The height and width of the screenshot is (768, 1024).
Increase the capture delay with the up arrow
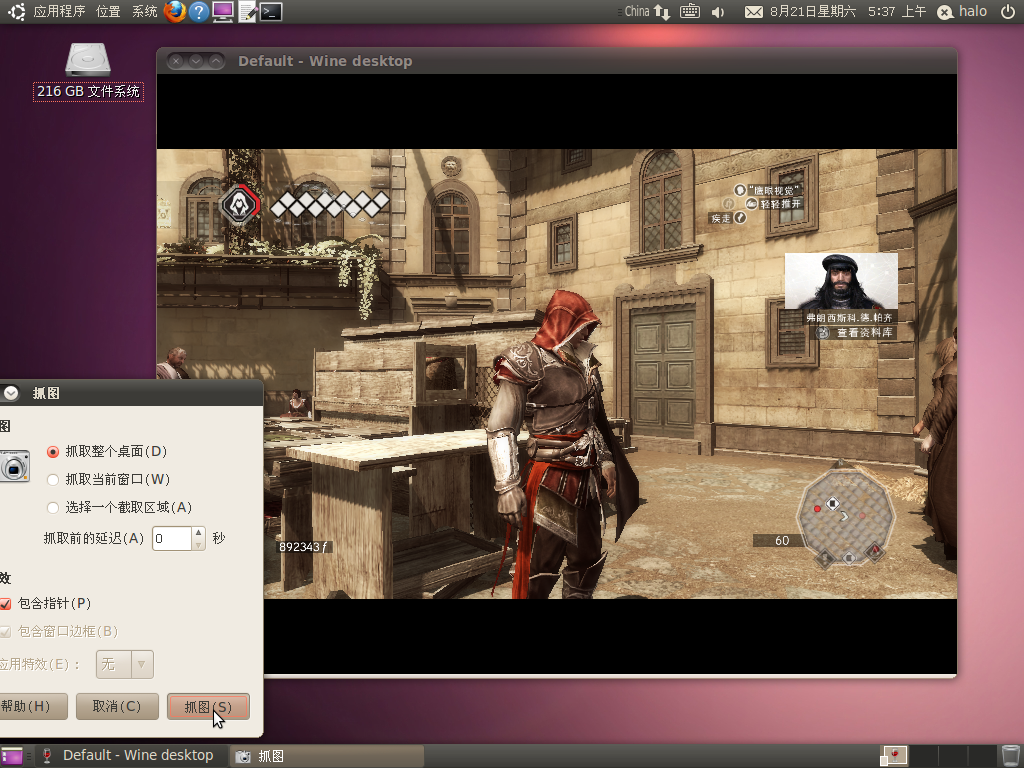click(199, 533)
